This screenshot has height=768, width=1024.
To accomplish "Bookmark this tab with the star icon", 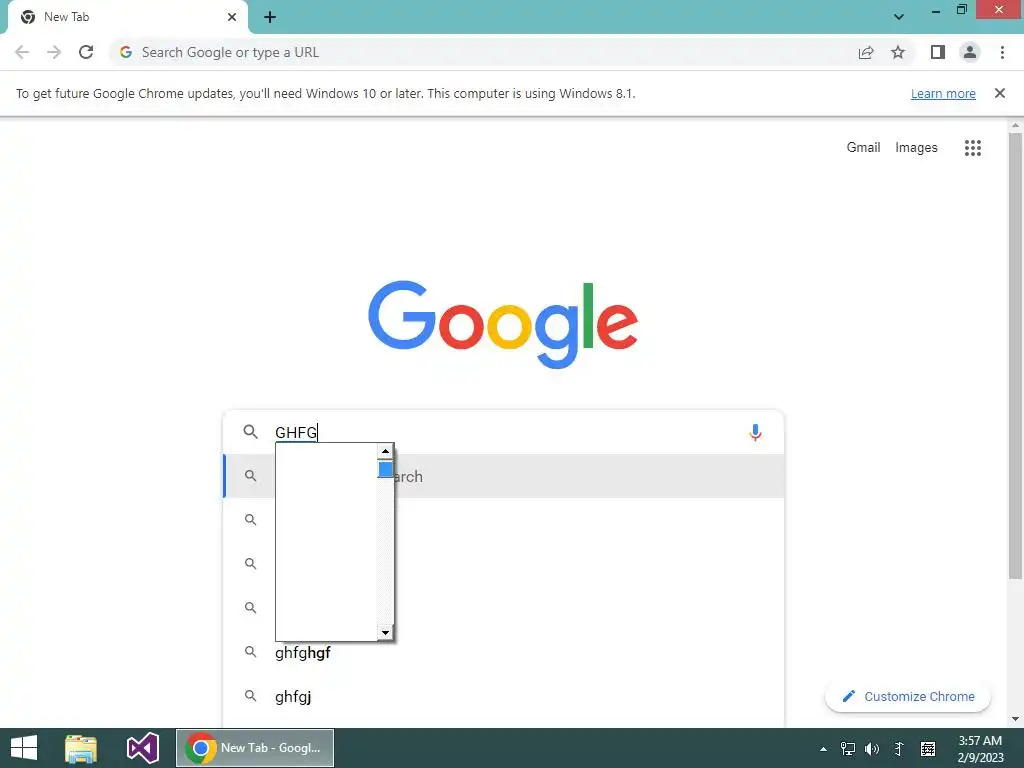I will pos(898,52).
